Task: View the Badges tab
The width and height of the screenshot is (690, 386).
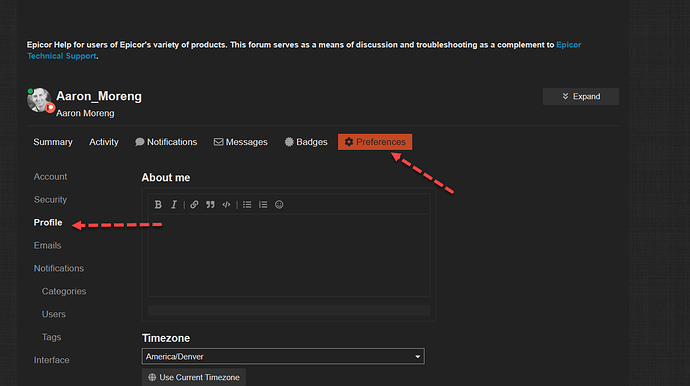Action: pos(306,142)
